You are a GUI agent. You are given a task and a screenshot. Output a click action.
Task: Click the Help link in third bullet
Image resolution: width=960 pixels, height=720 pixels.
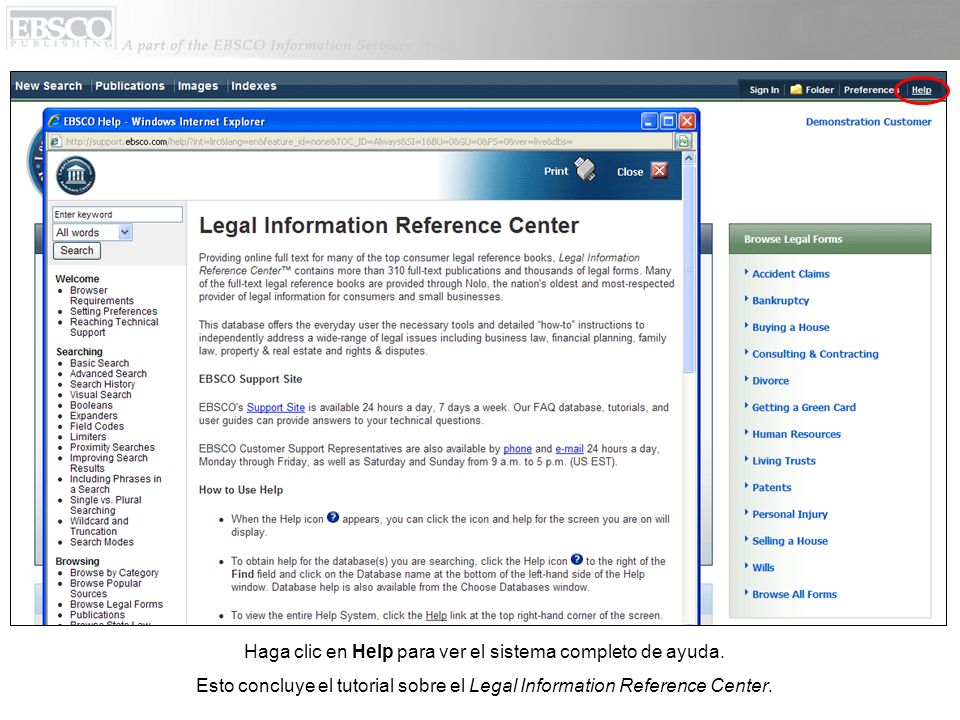click(x=436, y=615)
